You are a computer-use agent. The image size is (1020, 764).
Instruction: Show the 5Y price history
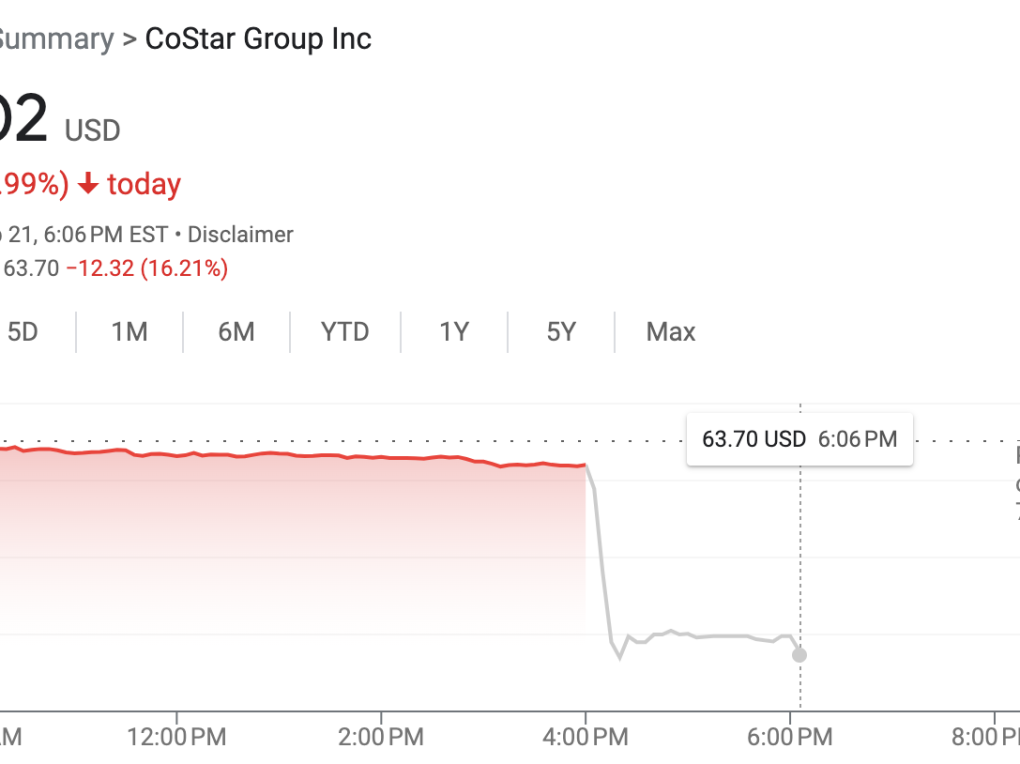point(561,332)
